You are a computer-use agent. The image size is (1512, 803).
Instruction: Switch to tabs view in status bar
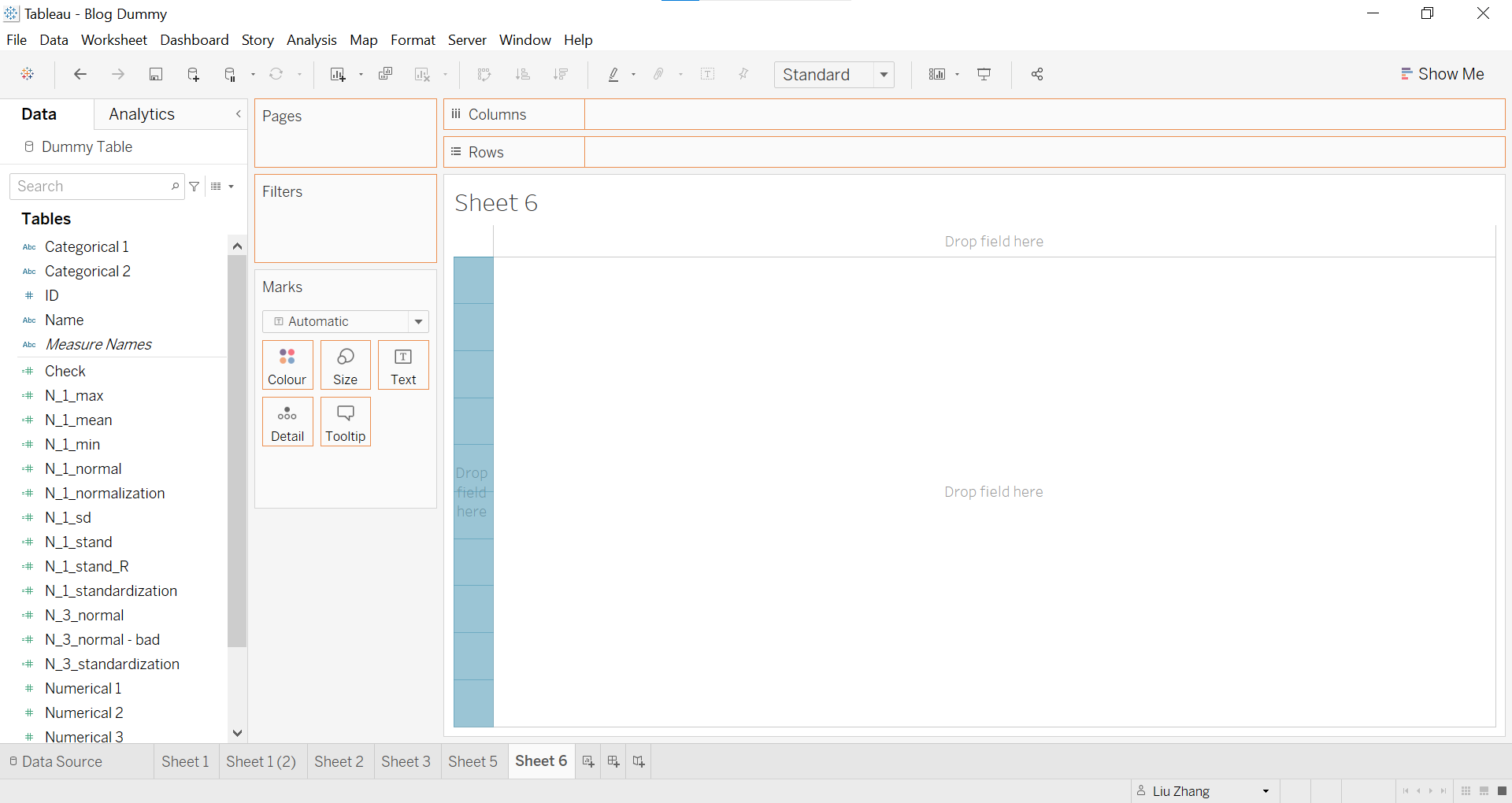coord(1502,791)
